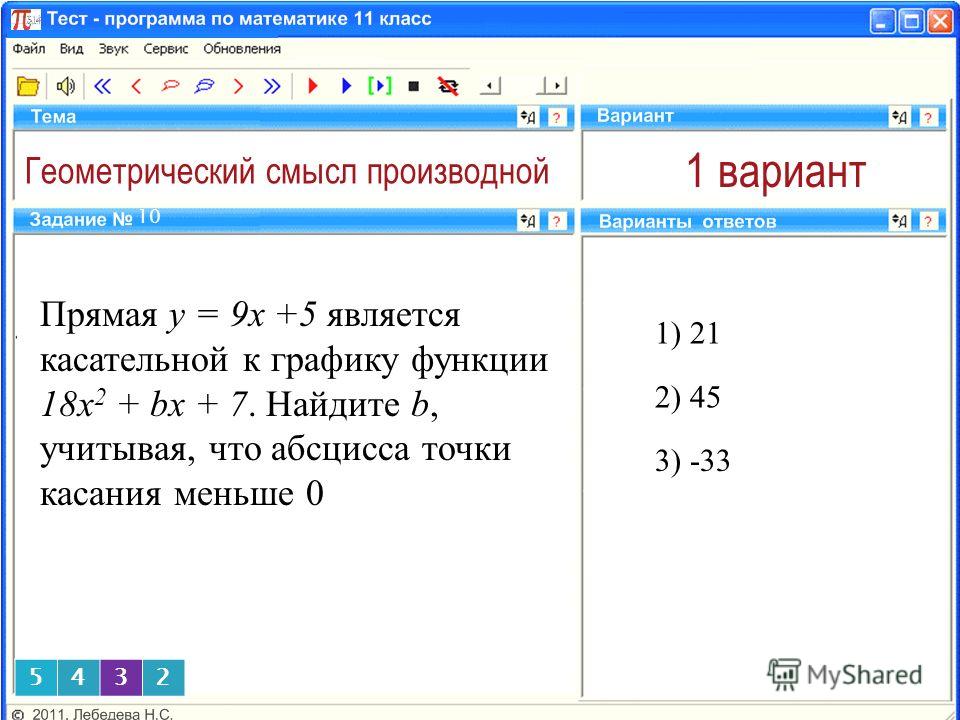Click the pi application icon in title bar
This screenshot has width=960, height=720.
[x=26, y=20]
